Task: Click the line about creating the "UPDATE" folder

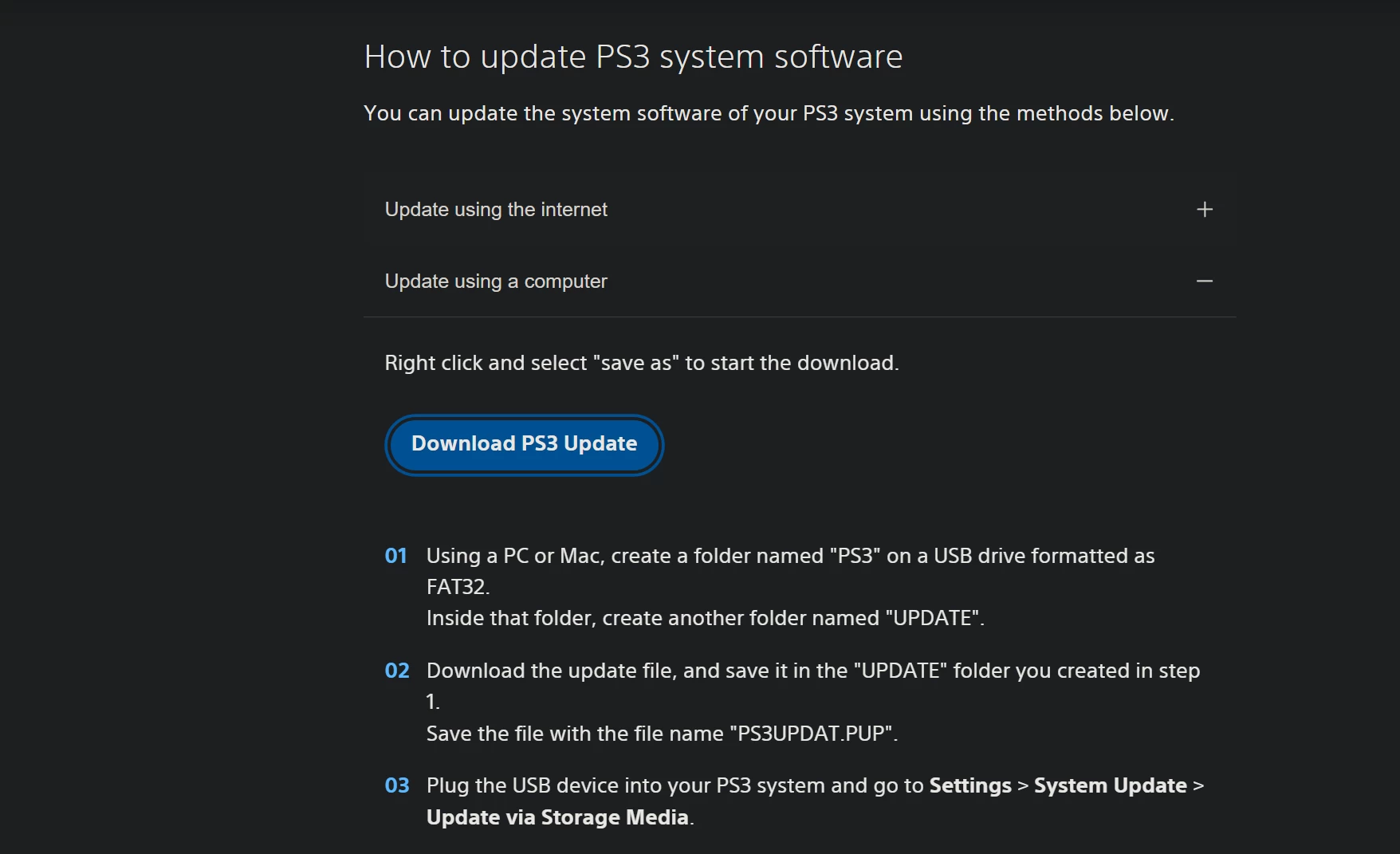Action: click(705, 618)
